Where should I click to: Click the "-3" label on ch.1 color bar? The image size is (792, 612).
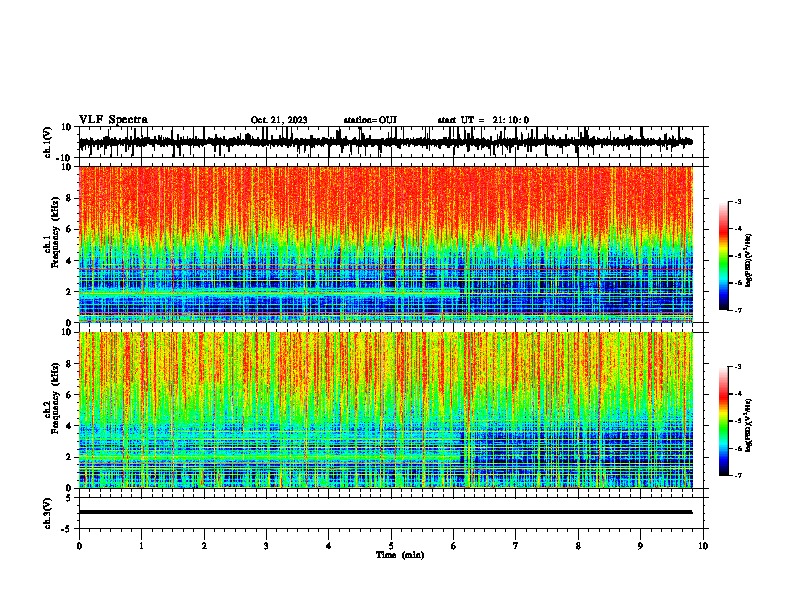(x=737, y=201)
